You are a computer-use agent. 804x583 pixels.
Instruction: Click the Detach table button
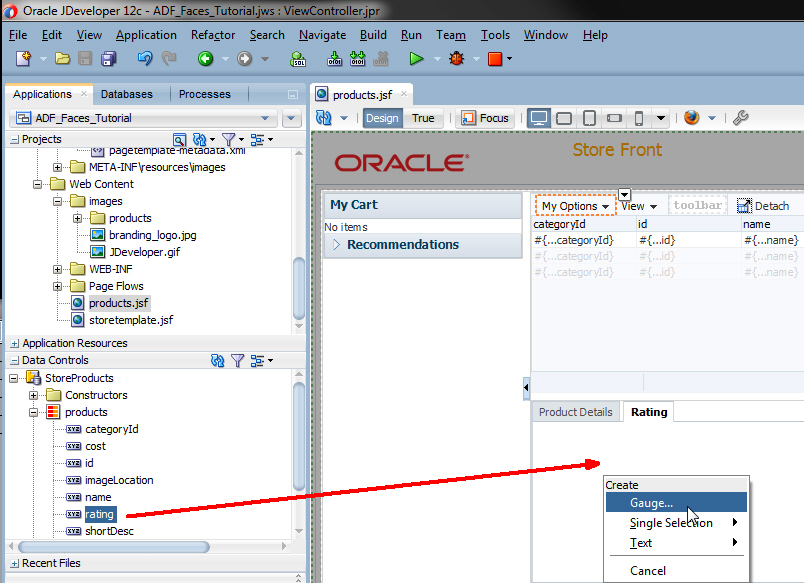[x=763, y=206]
